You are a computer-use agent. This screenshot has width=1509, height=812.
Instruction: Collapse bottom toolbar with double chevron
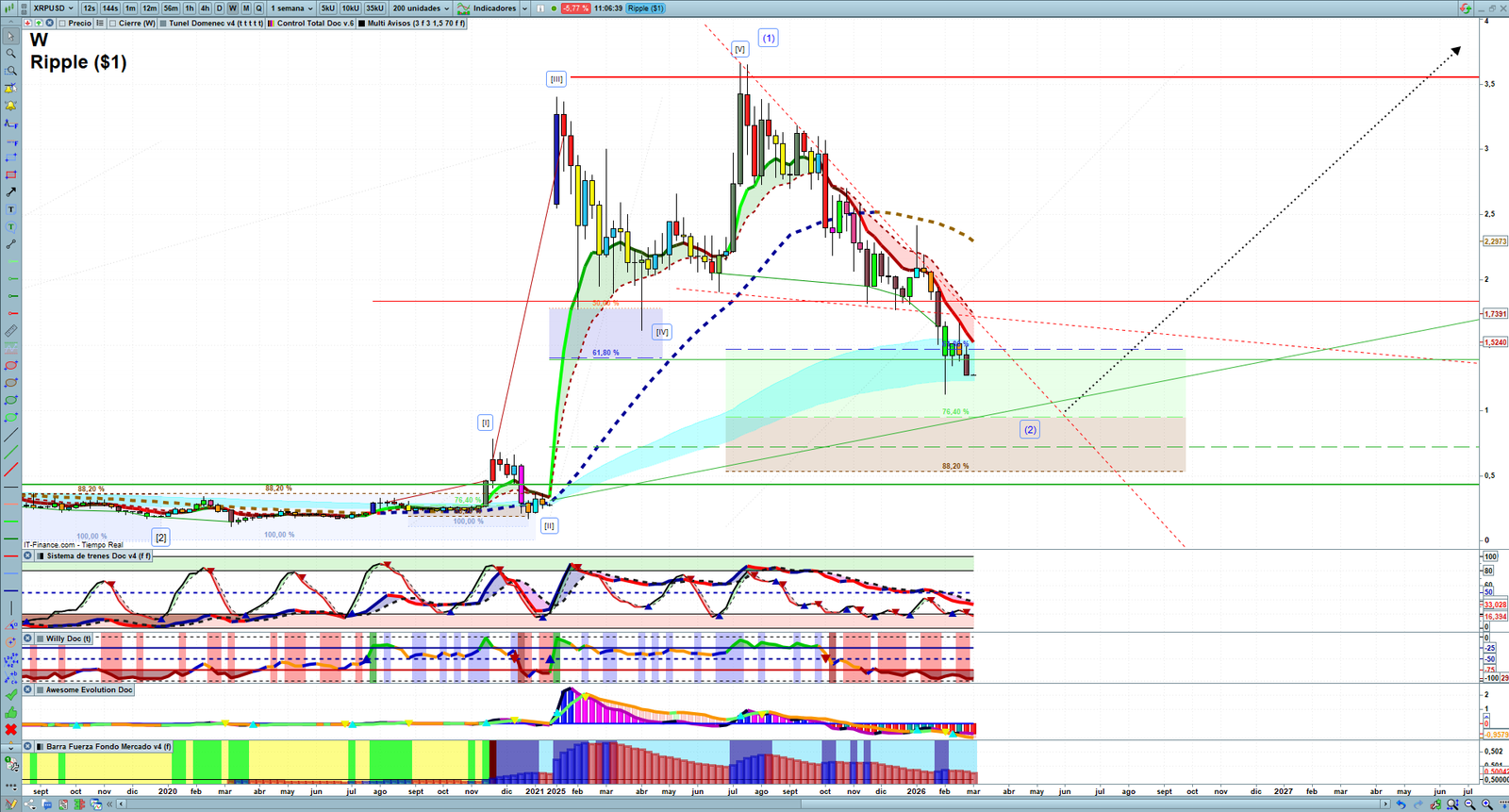point(109,804)
